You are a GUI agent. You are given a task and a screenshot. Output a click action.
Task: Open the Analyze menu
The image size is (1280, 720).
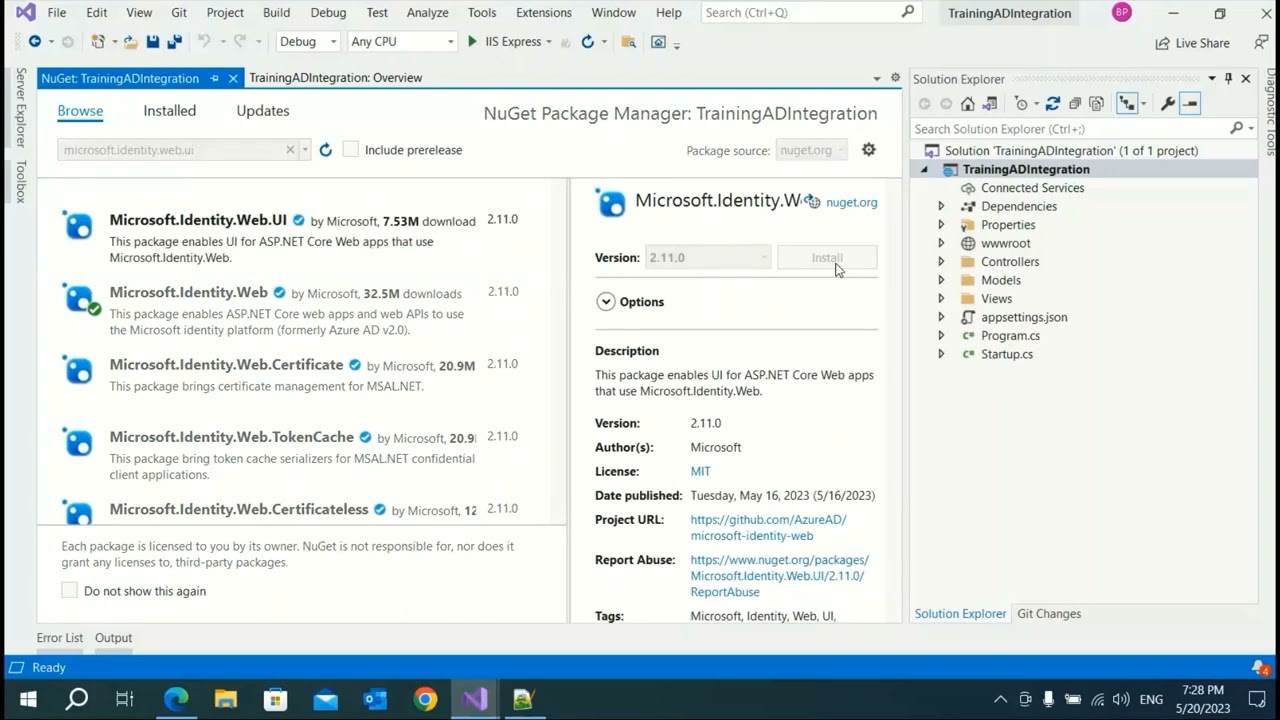[x=427, y=13]
